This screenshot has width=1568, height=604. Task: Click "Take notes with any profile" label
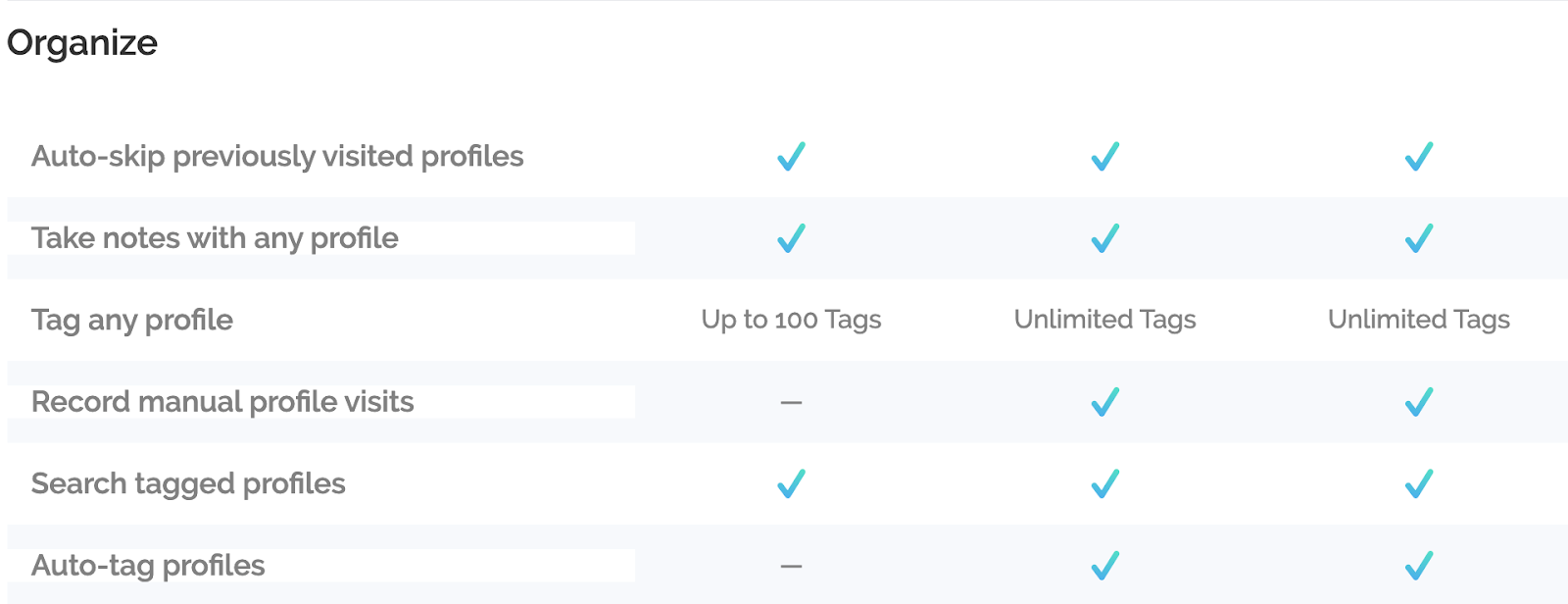215,238
